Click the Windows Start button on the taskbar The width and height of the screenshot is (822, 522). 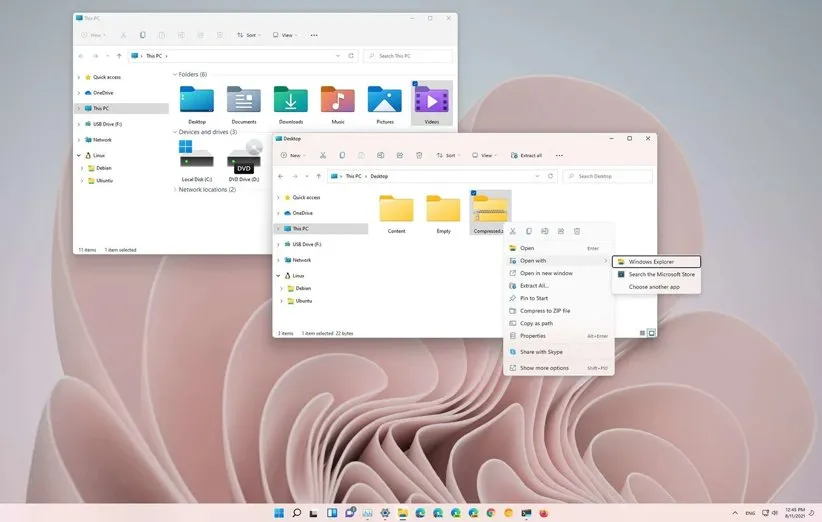(279, 512)
